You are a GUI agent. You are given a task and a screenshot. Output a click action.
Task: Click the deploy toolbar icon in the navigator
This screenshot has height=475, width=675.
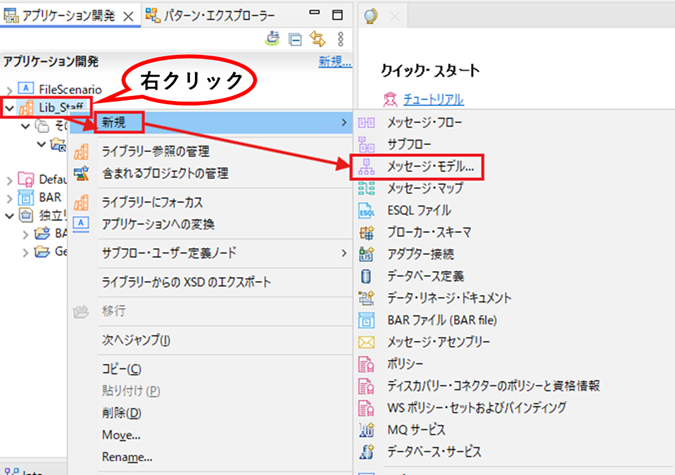272,38
